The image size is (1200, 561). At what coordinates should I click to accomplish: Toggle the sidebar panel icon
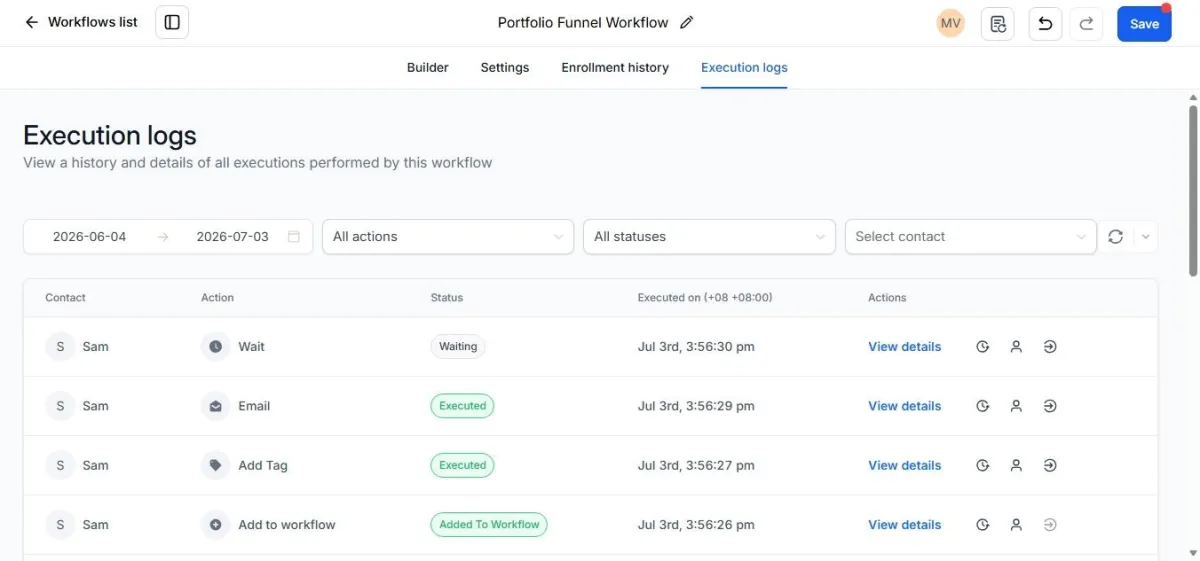pyautogui.click(x=172, y=22)
